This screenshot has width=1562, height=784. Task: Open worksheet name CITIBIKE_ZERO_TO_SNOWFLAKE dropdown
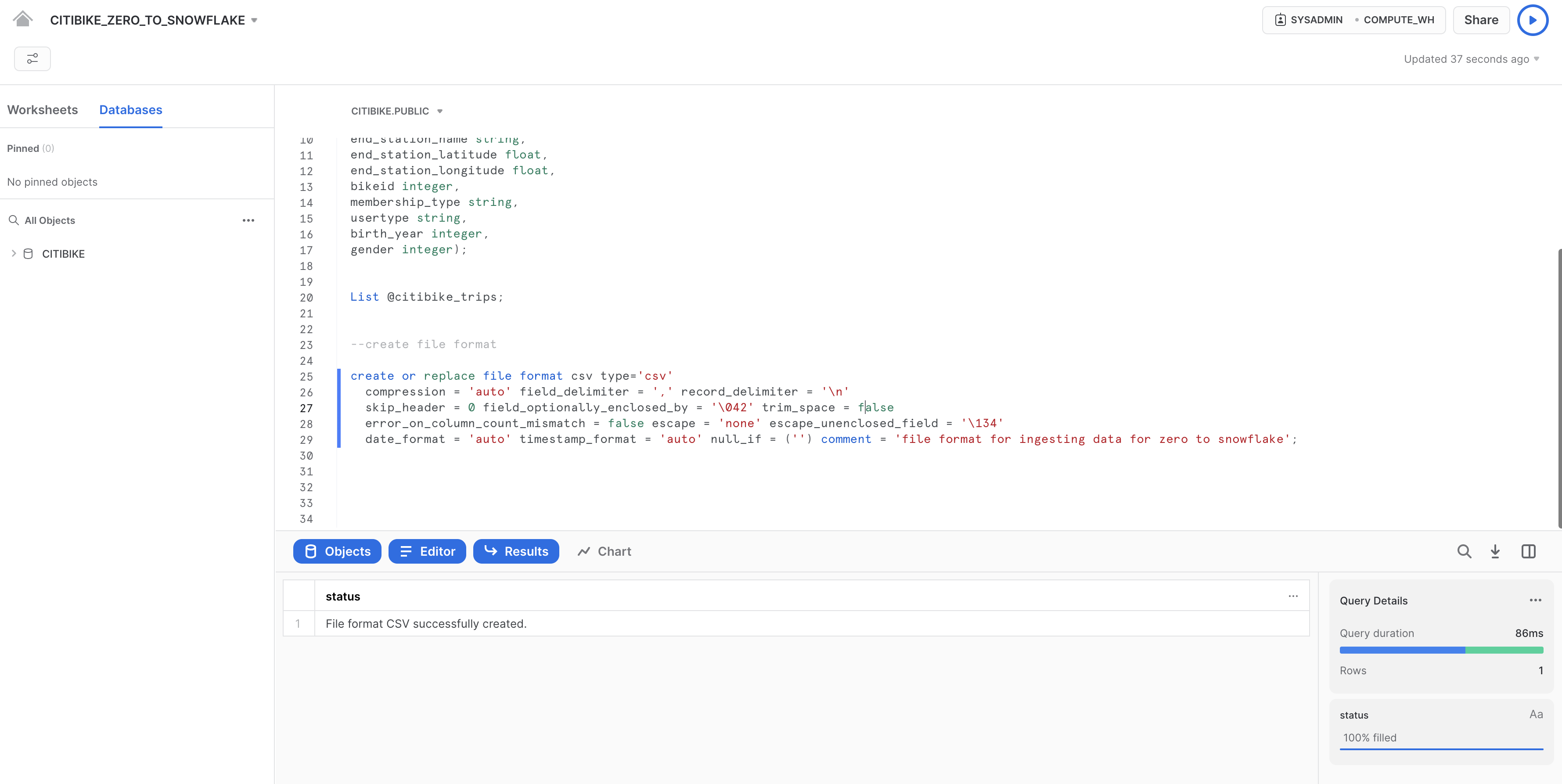(254, 21)
